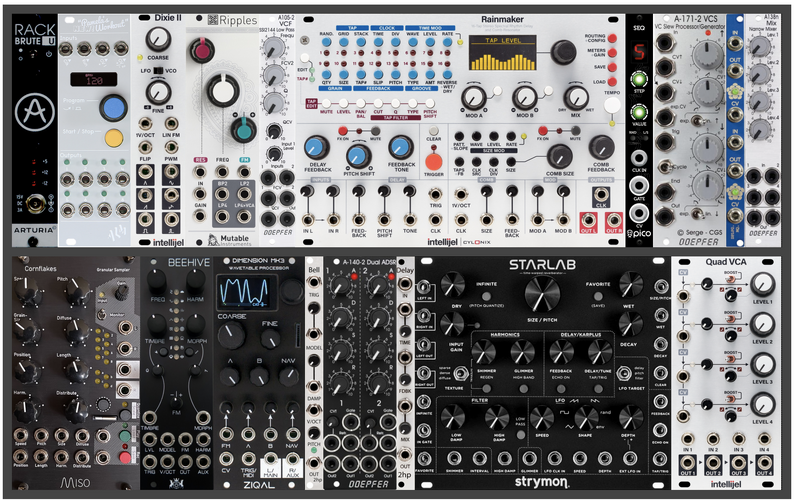The height and width of the screenshot is (500, 794).
Task: Click the red SAVE button on Rainmaker
Action: tap(612, 67)
